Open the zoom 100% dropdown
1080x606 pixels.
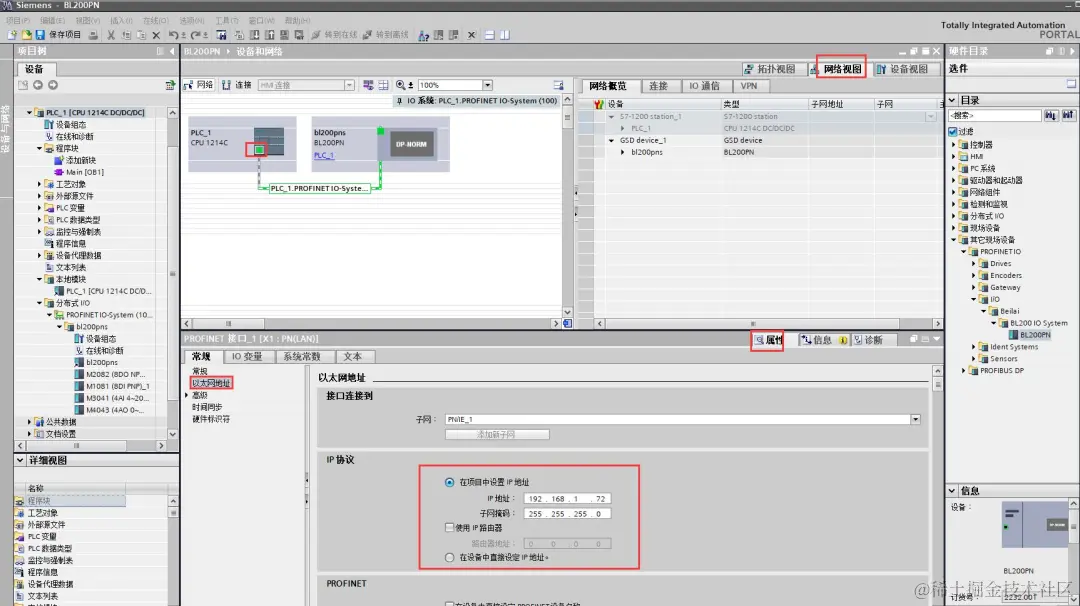coord(488,85)
